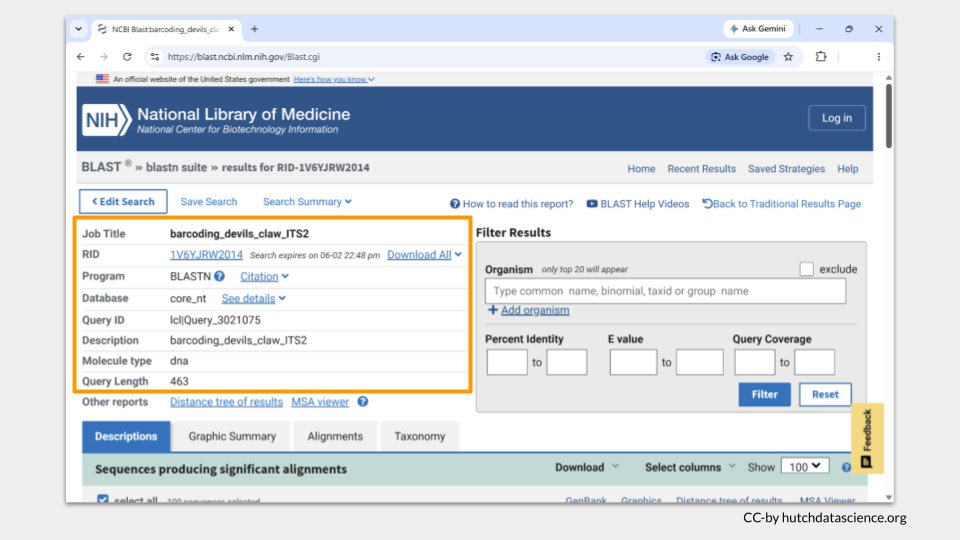The image size is (960, 540).
Task: Open the Home link in BLAST header
Action: click(x=641, y=168)
